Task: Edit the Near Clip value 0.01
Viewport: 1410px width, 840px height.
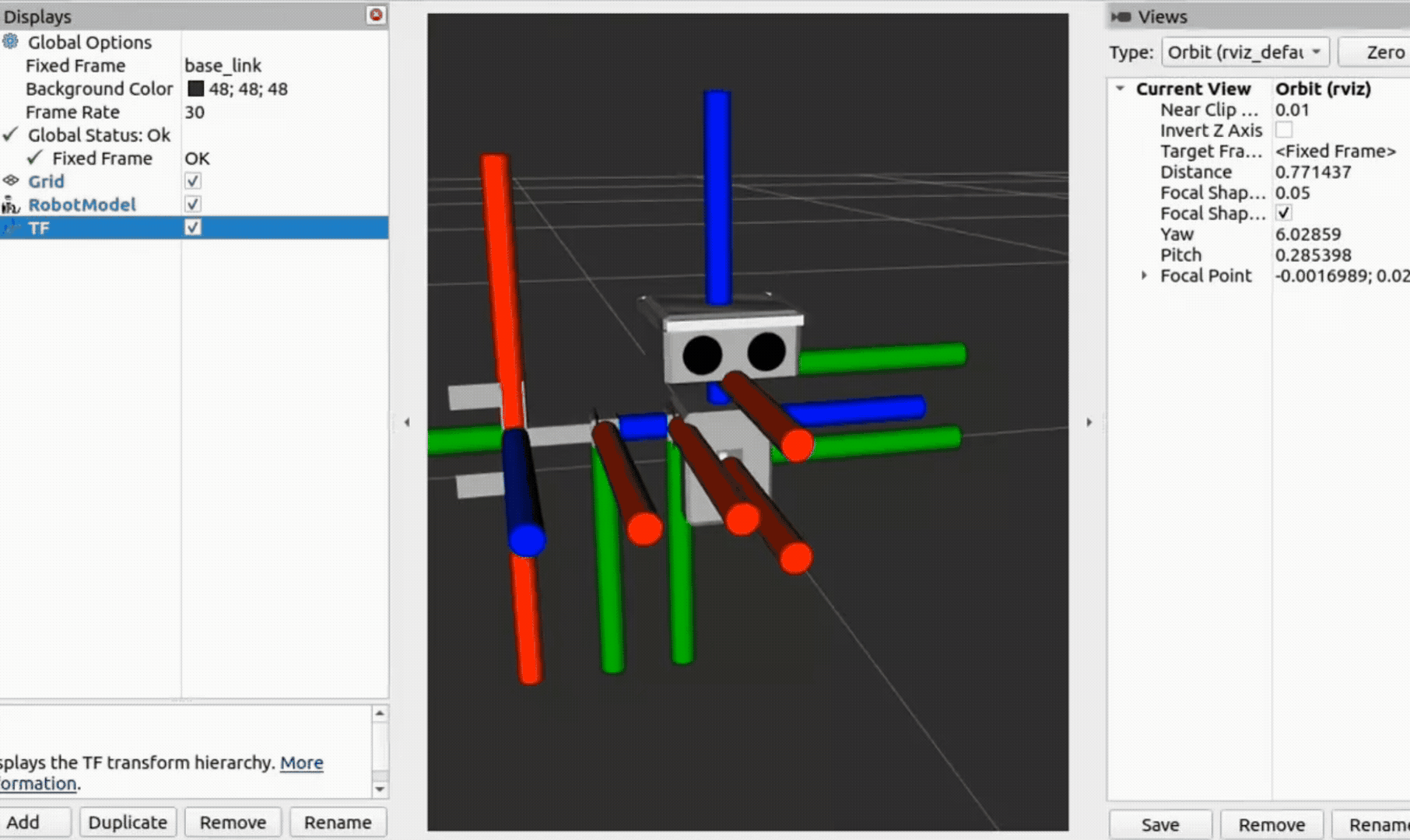Action: [x=1292, y=110]
